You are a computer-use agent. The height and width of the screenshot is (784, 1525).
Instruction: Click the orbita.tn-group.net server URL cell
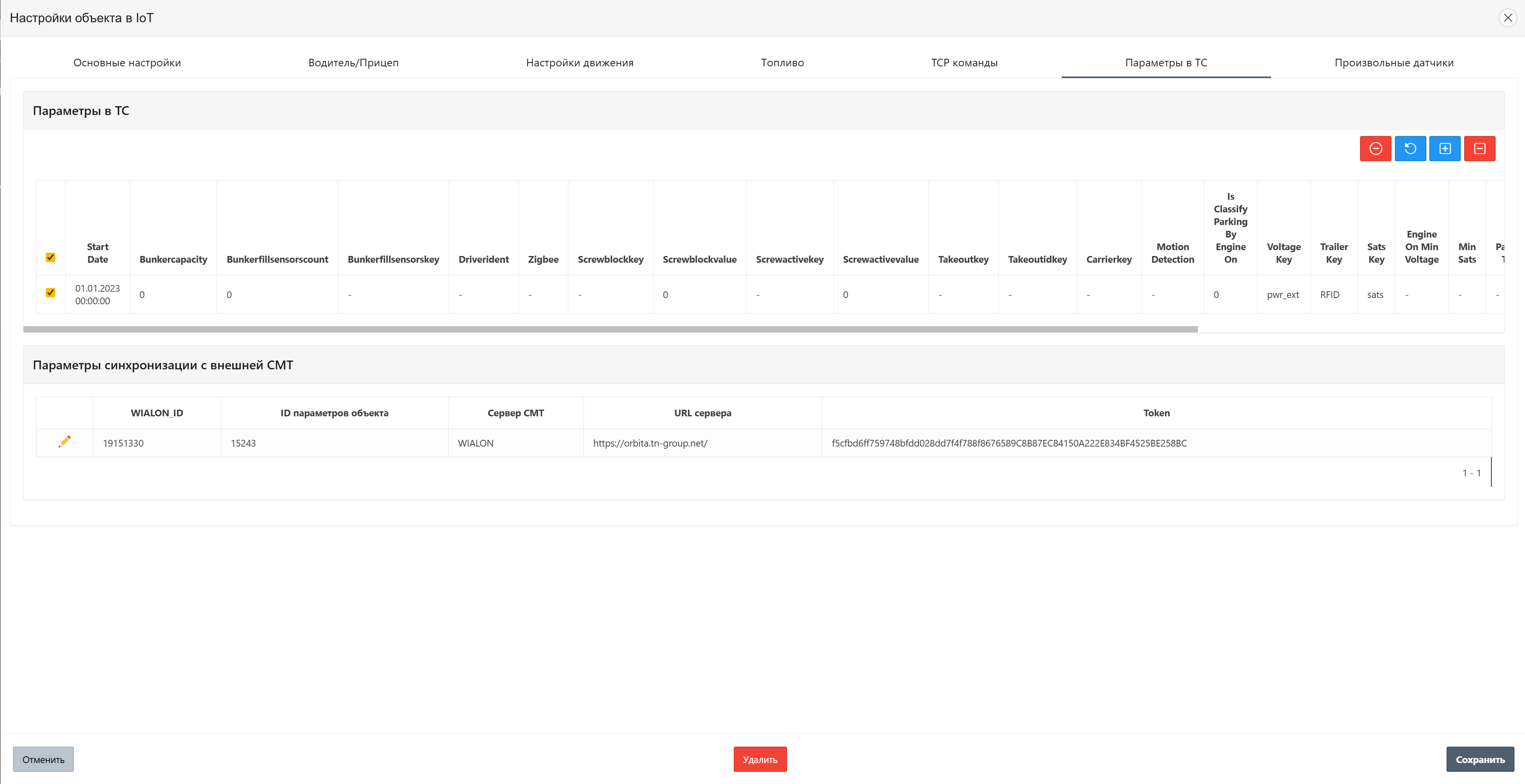(x=650, y=443)
